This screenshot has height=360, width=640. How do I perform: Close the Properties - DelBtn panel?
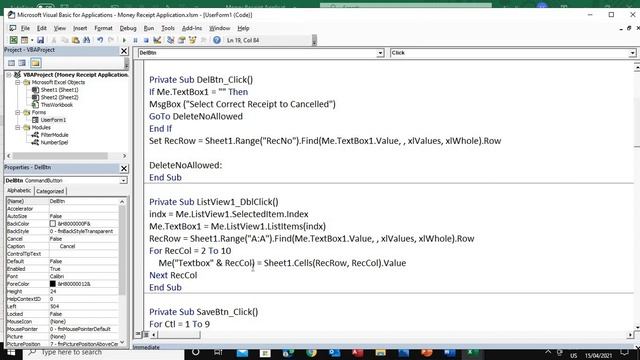pyautogui.click(x=124, y=169)
